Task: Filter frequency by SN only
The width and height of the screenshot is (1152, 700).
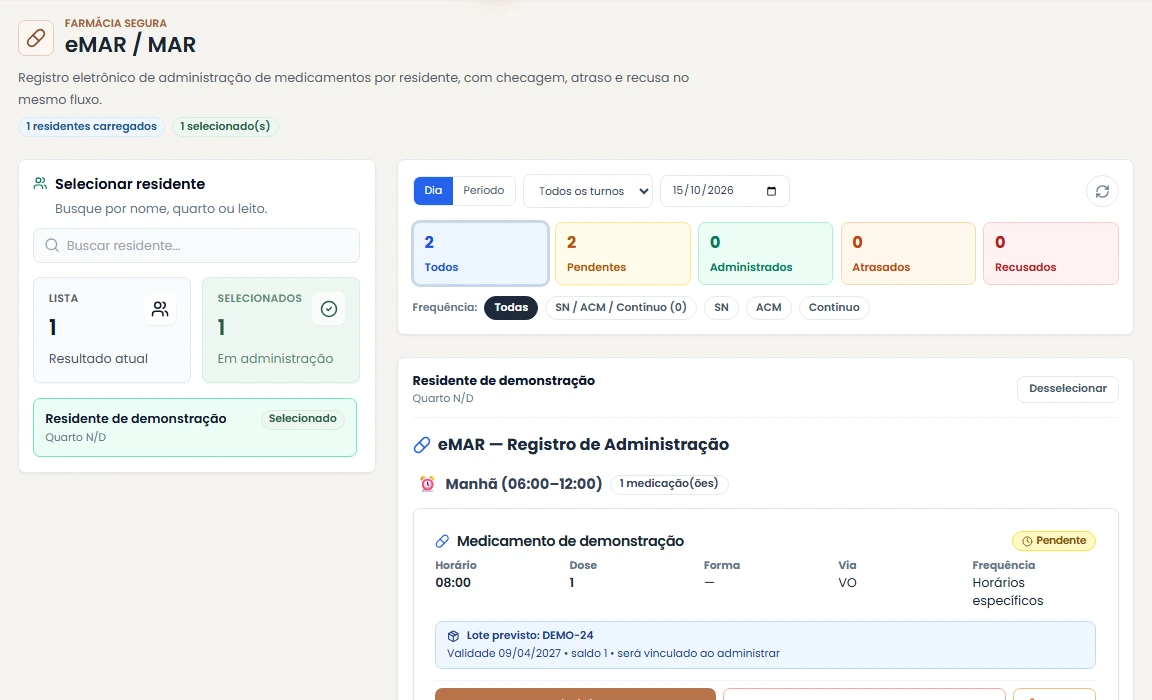Action: [721, 308]
